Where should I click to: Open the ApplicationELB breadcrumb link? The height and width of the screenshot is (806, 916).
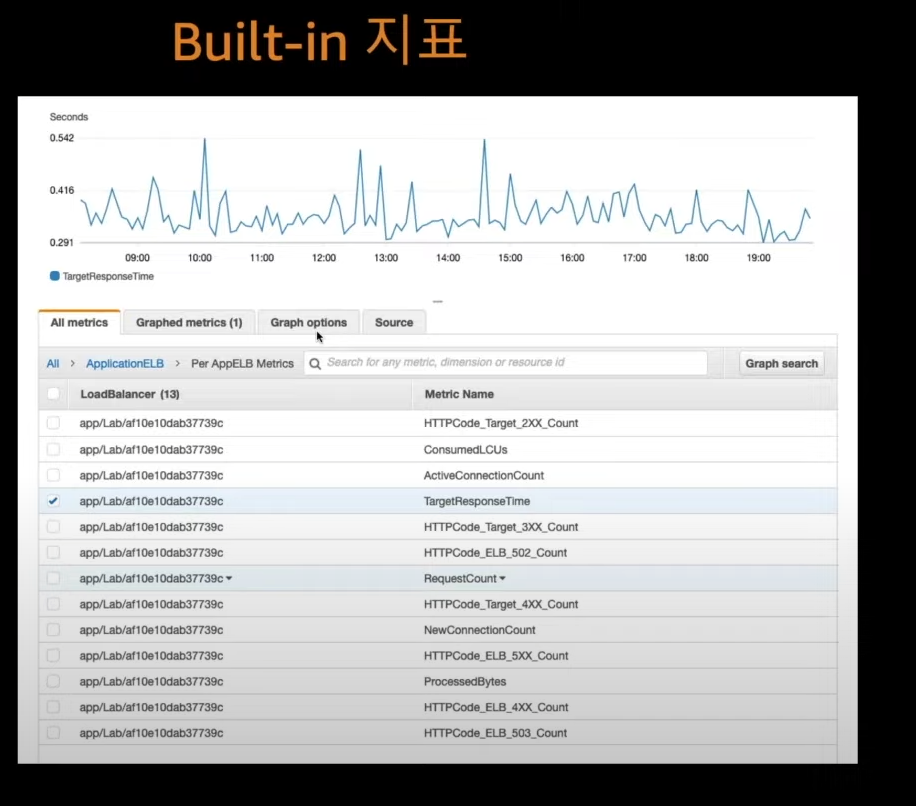coord(125,363)
